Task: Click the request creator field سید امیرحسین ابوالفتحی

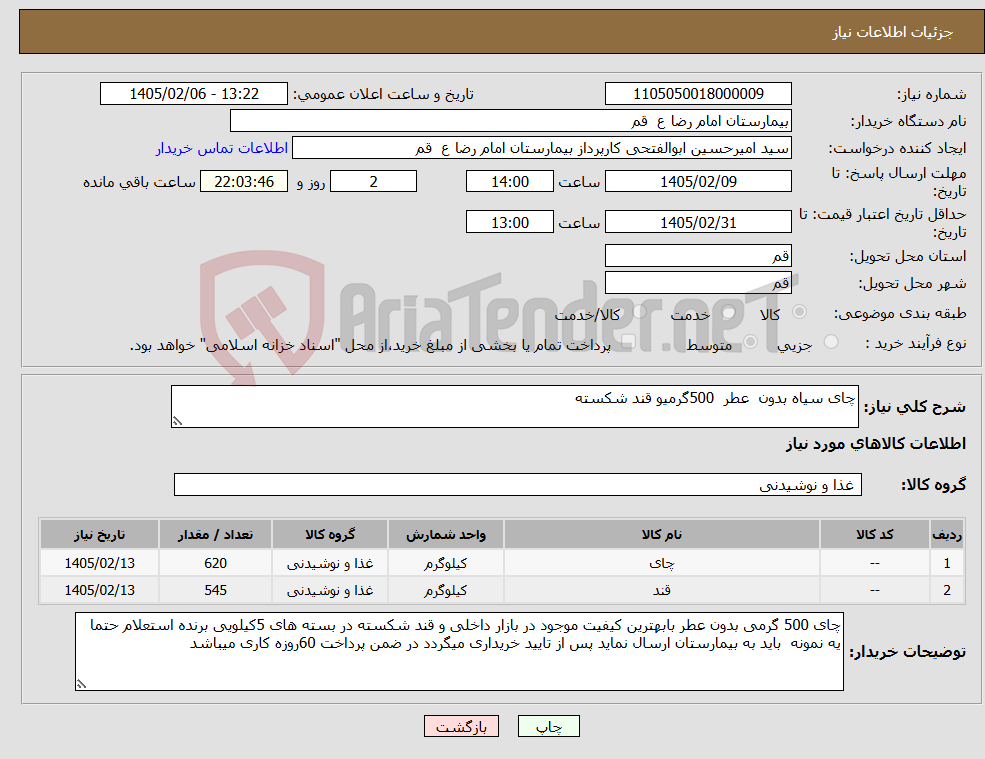Action: (x=541, y=148)
